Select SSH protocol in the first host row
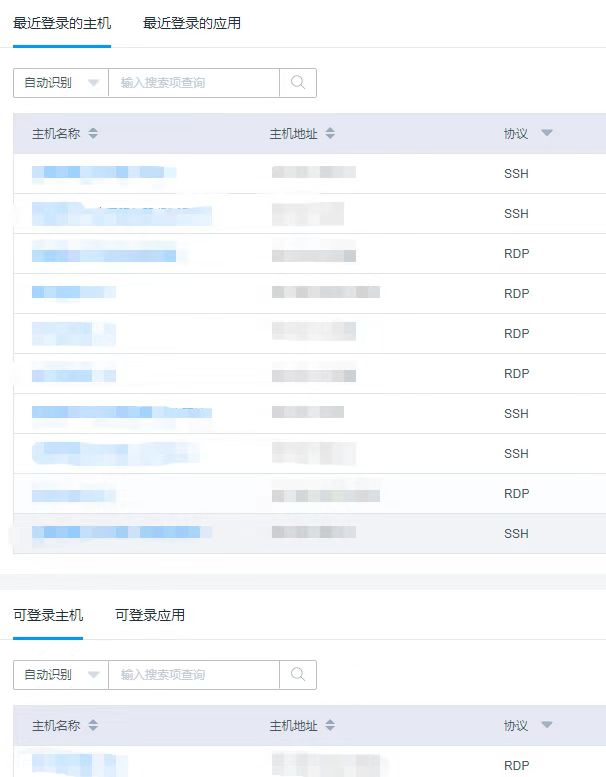 [x=516, y=174]
